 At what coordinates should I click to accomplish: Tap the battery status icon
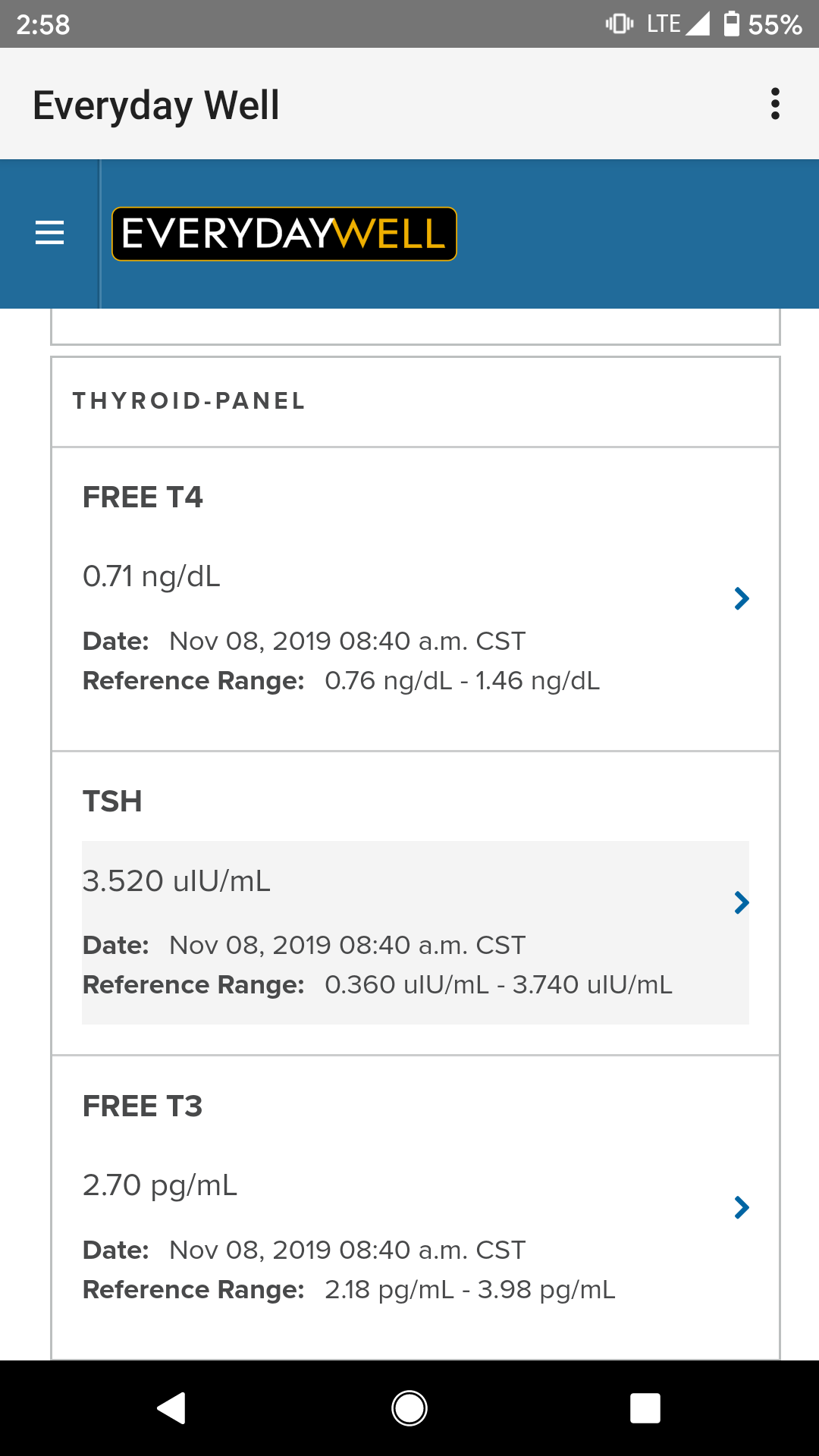(731, 24)
